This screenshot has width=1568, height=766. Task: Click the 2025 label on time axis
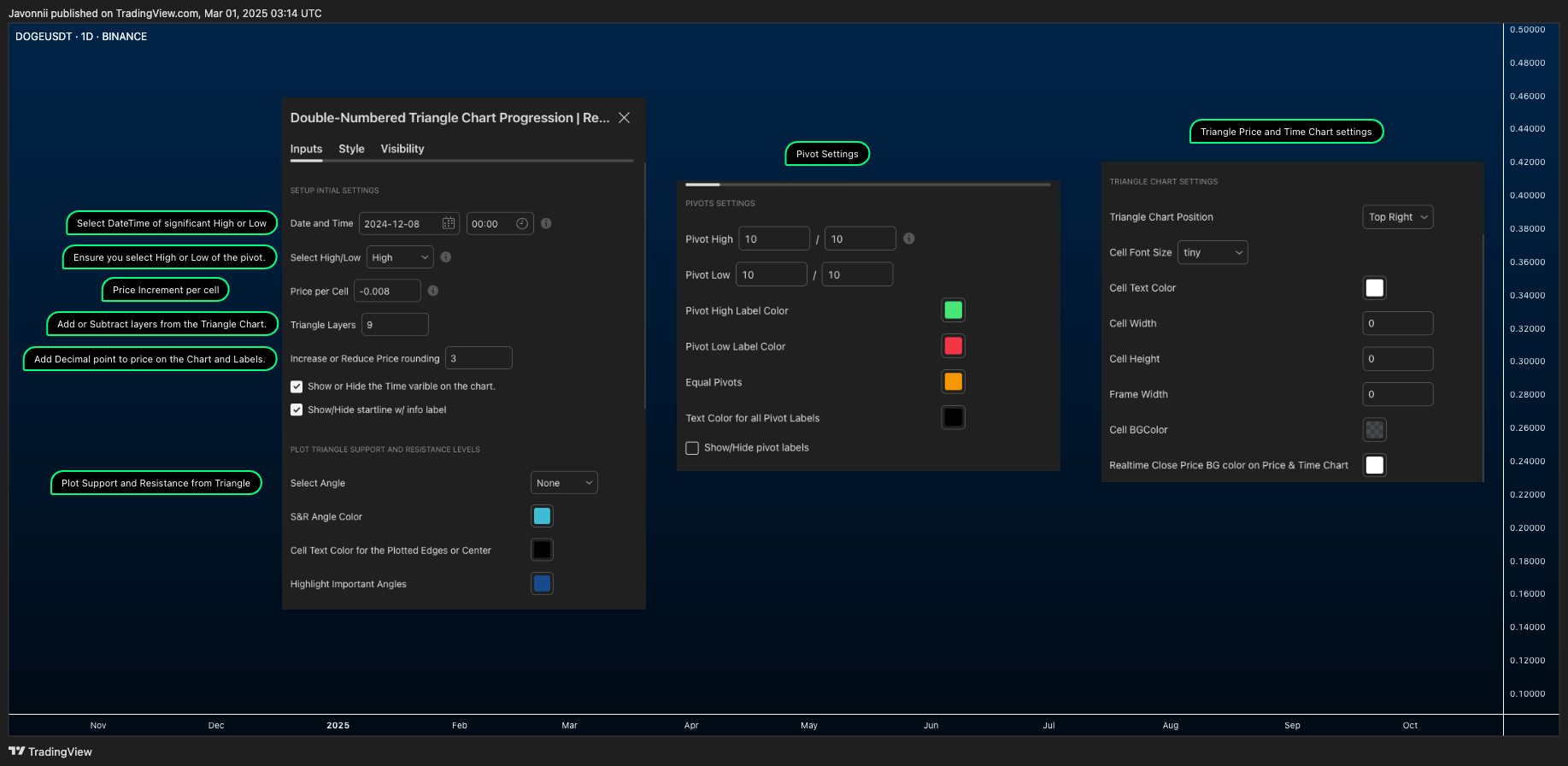[338, 725]
